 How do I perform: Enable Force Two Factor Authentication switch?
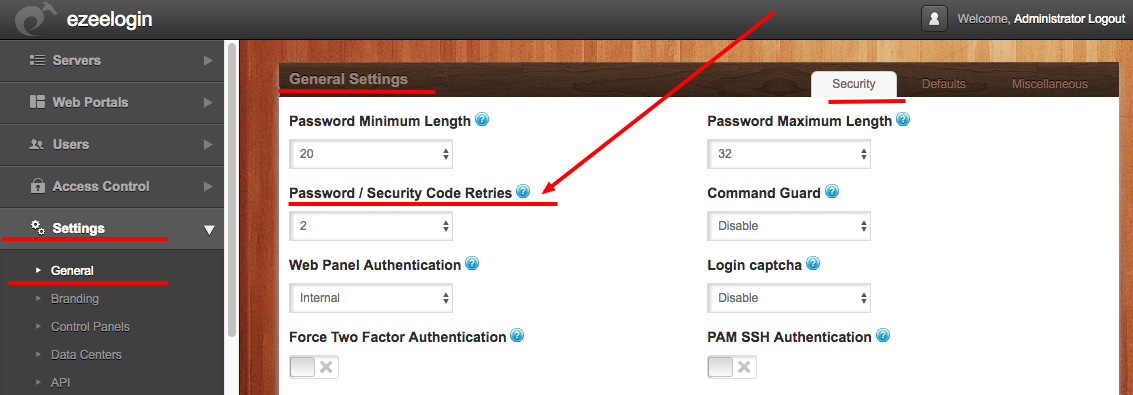(314, 367)
